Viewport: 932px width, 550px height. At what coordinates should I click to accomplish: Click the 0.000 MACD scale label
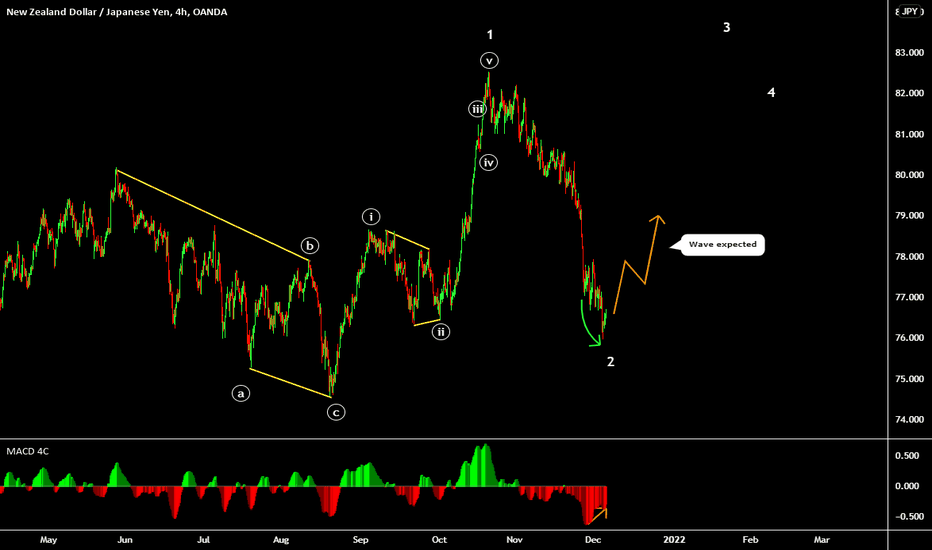907,486
